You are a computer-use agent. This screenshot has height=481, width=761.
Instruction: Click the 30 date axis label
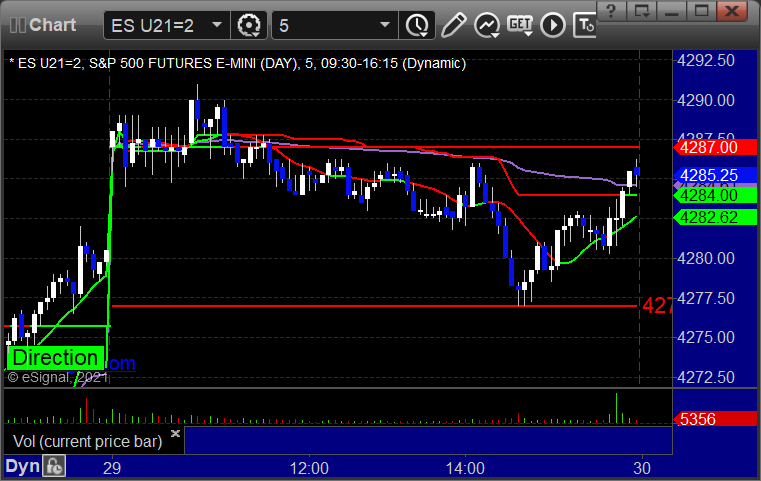[x=642, y=468]
